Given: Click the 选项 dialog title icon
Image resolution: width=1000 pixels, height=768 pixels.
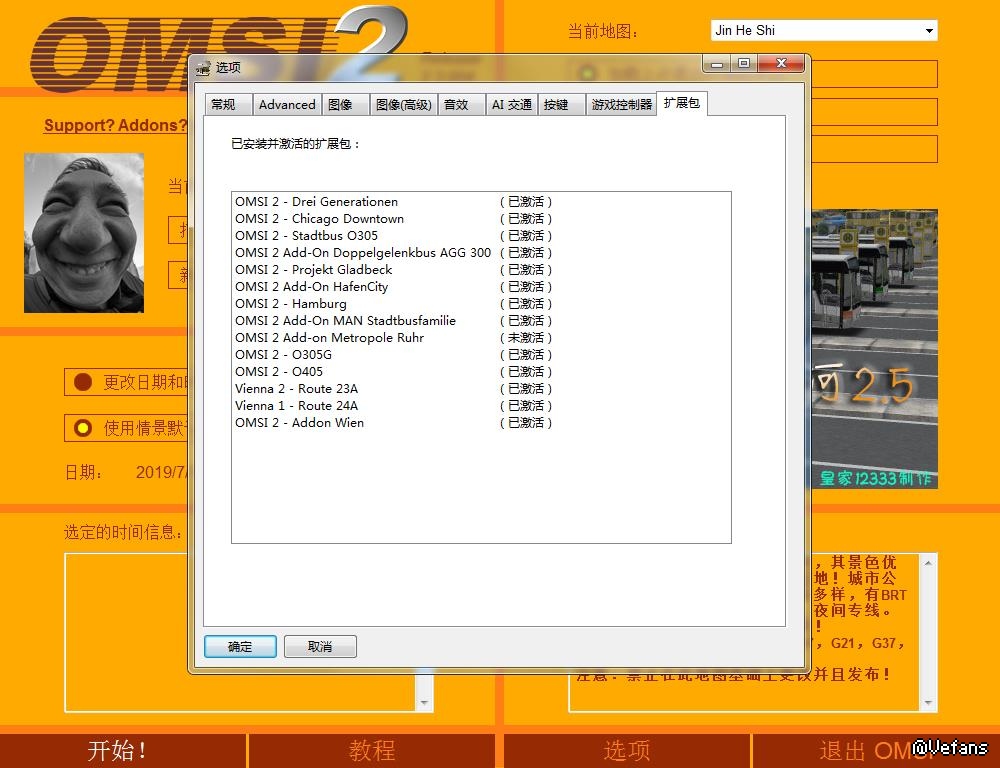Looking at the screenshot, I should click(x=203, y=68).
